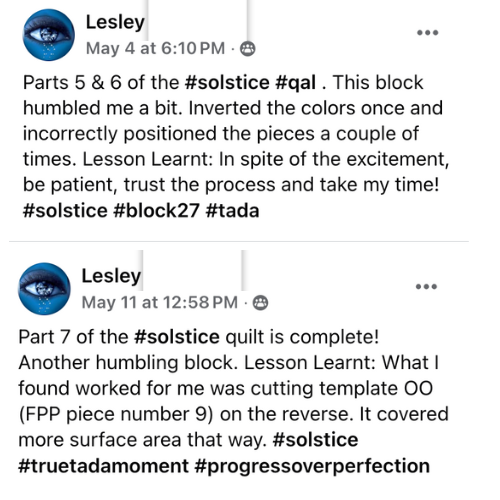Open Lesley's profile name in the May 11 post
This screenshot has width=500, height=500.
tap(111, 277)
